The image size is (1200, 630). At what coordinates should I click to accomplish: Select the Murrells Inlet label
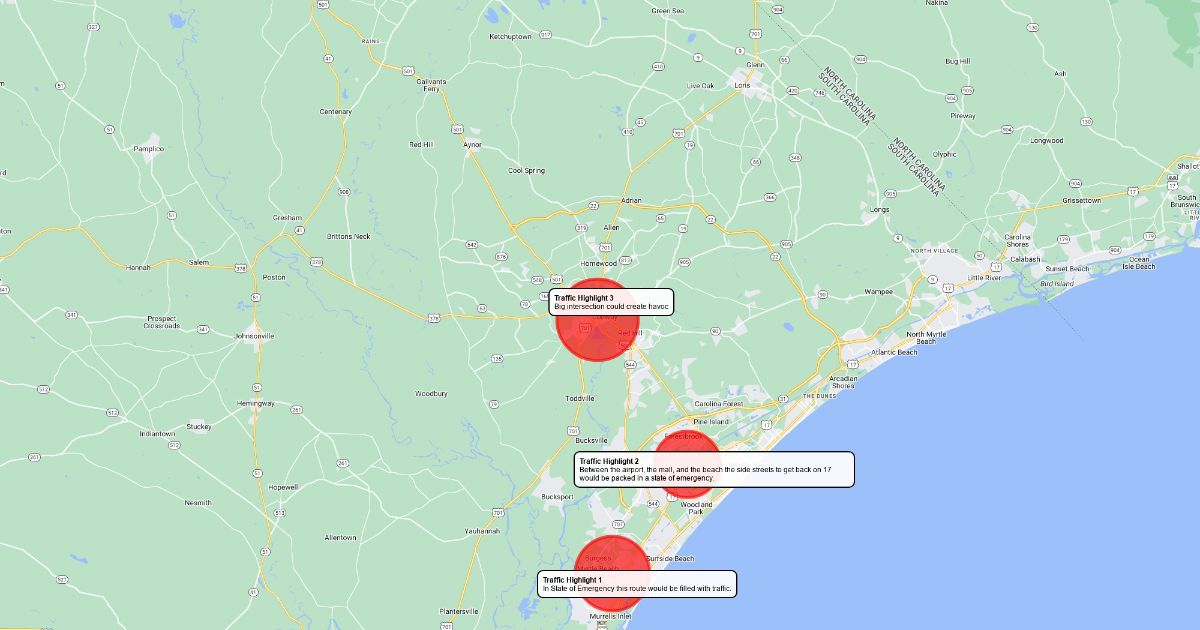coord(610,616)
